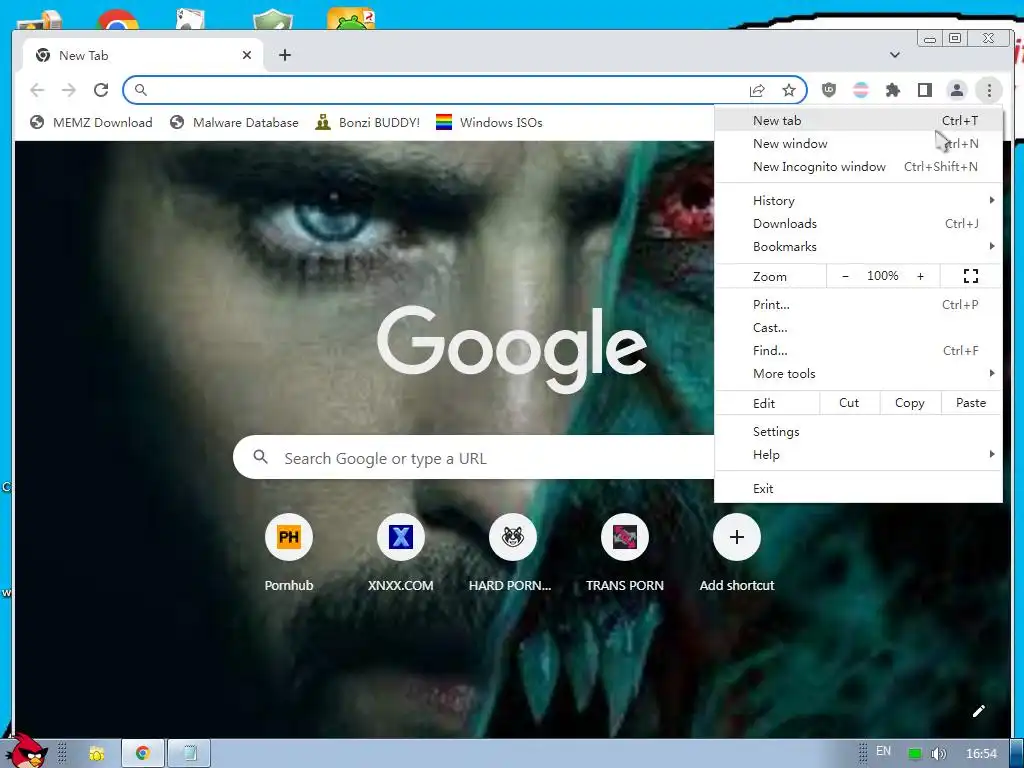Choose Cast... from the menu

point(858,328)
